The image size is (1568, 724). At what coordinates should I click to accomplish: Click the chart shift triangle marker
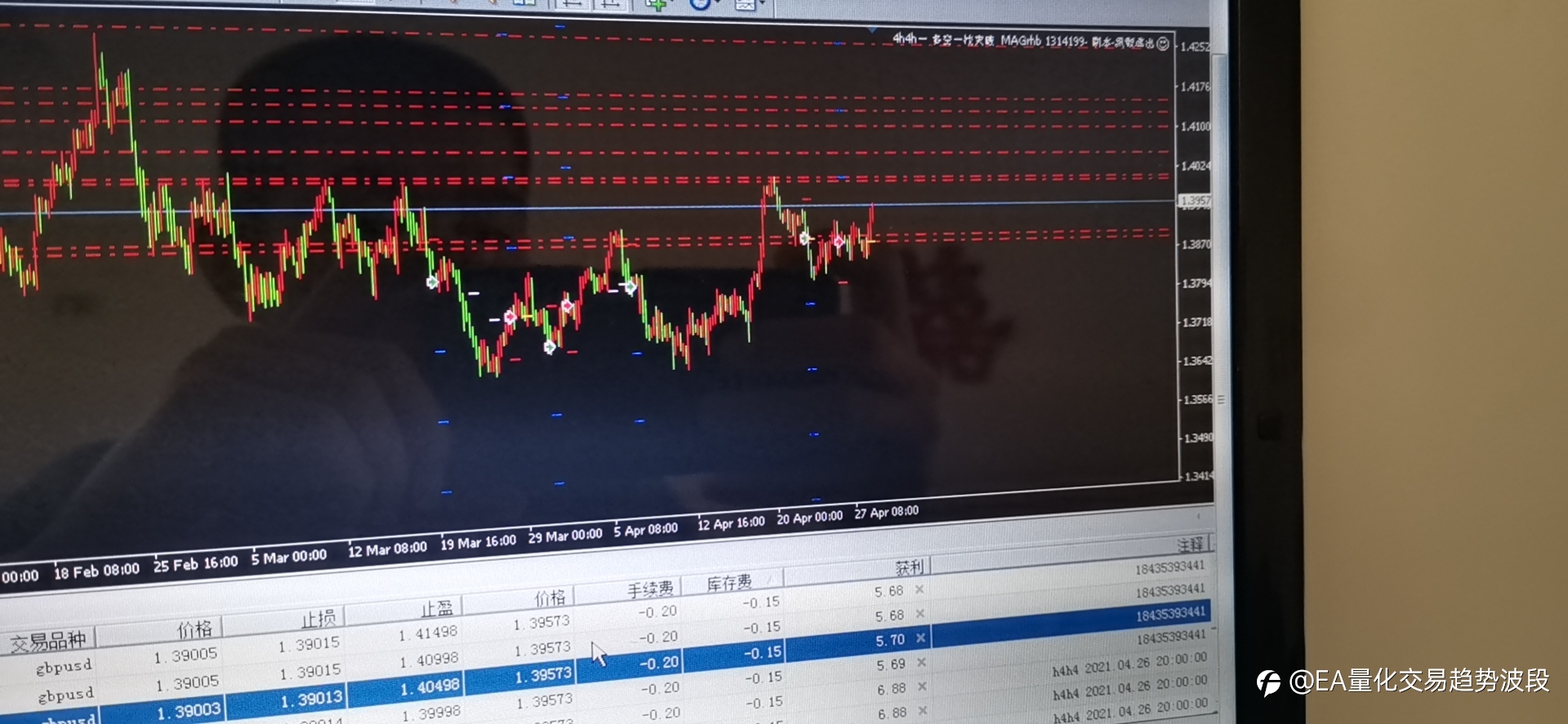pos(873,30)
